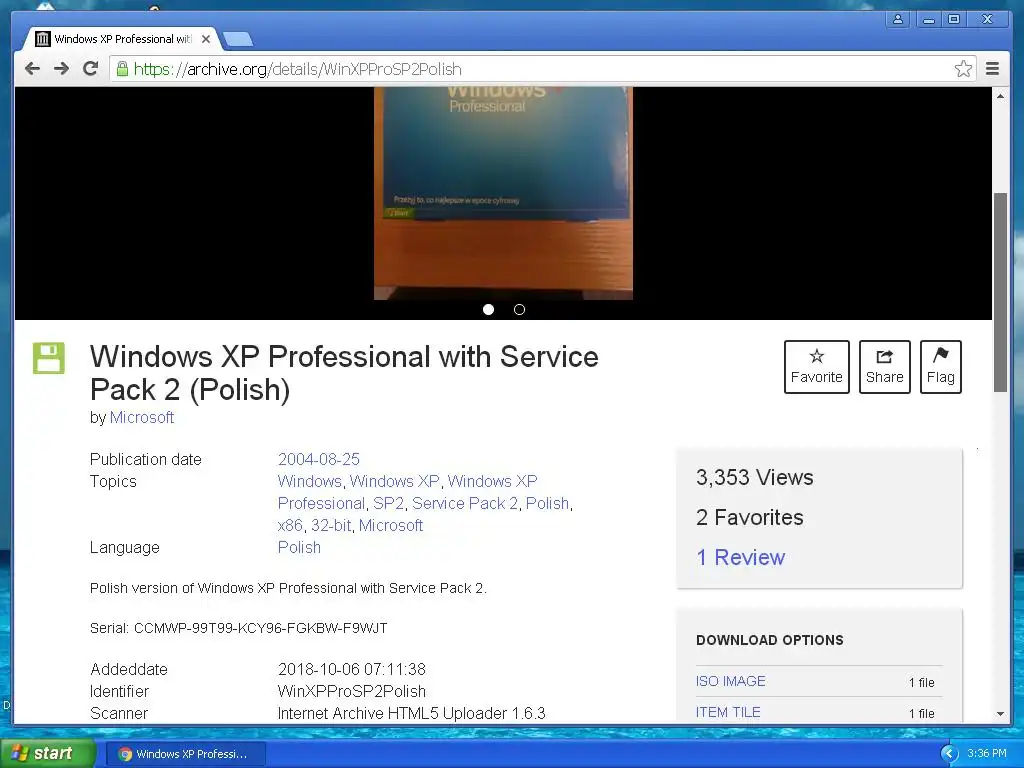Open the Microsoft creator link
This screenshot has height=768, width=1024.
tap(142, 417)
